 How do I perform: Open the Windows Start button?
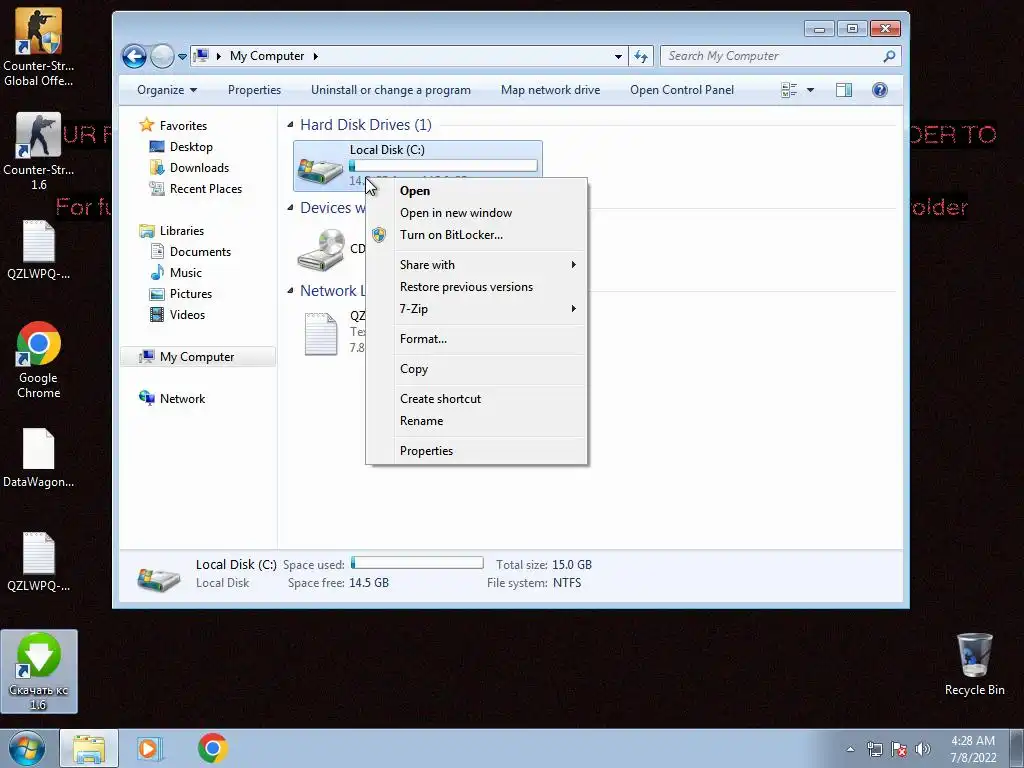click(27, 748)
